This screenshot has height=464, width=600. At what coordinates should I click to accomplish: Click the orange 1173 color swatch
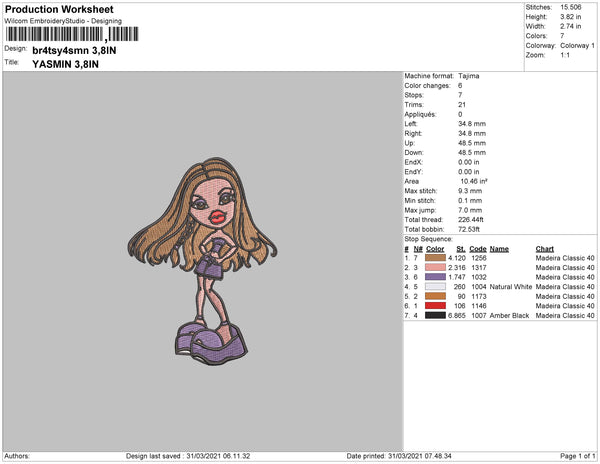435,296
